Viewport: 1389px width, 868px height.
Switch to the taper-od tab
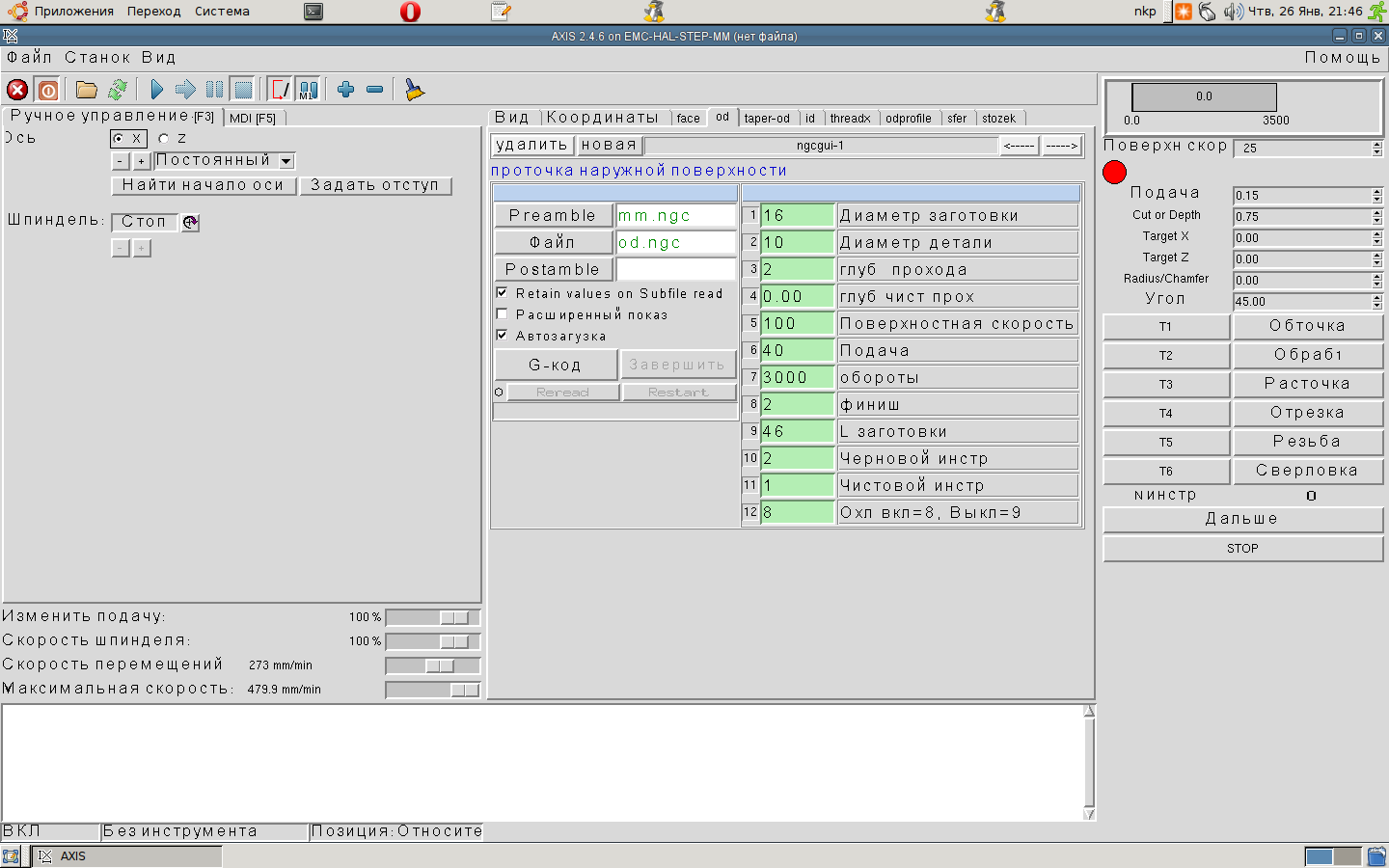[767, 119]
